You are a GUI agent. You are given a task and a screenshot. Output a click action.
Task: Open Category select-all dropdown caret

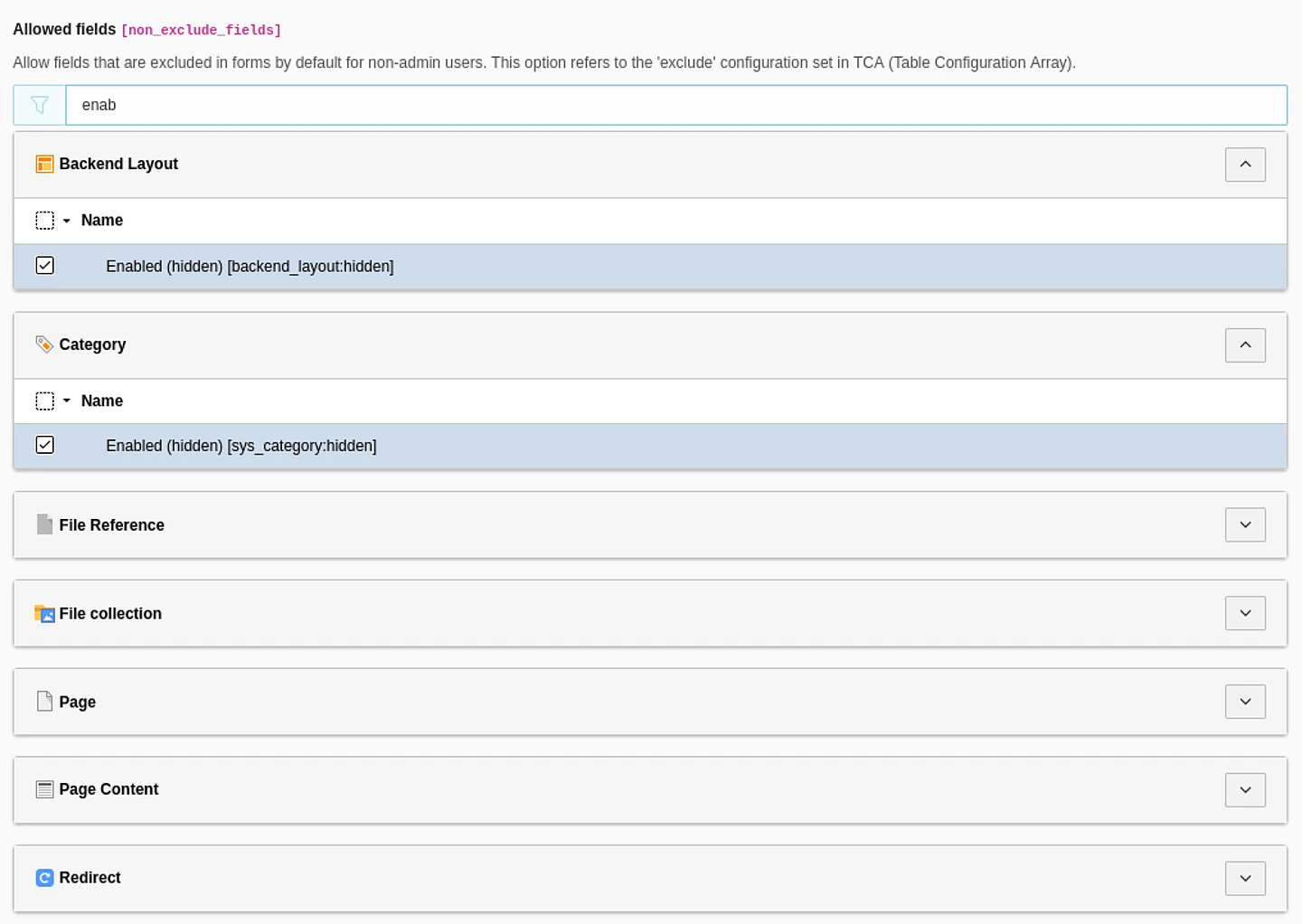67,401
